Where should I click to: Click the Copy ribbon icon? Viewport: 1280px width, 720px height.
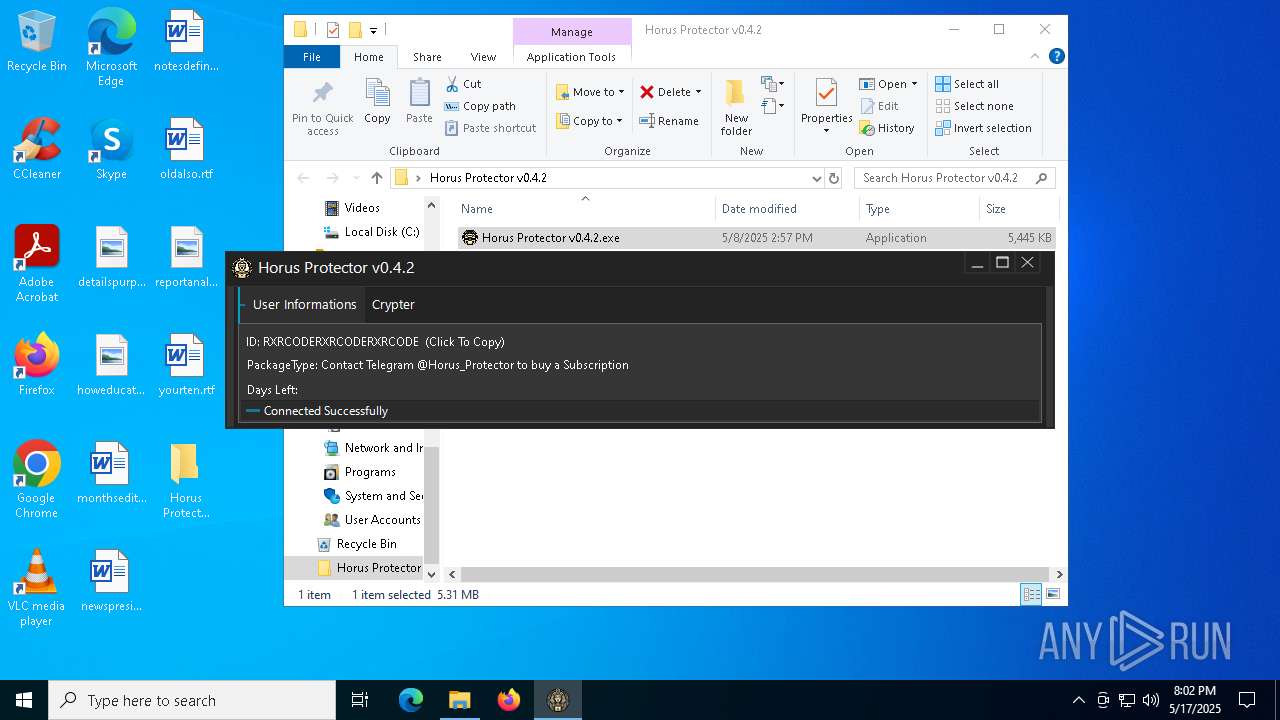377,101
